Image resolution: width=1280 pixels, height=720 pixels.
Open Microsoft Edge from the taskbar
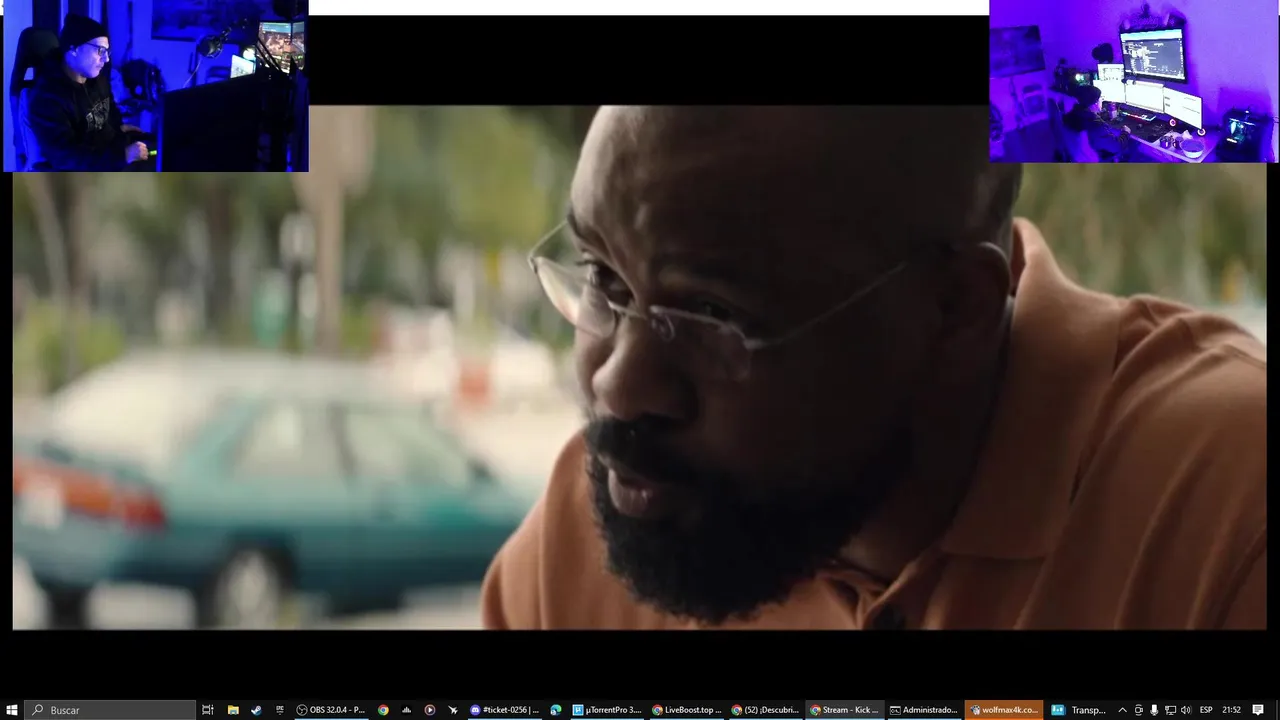[x=556, y=710]
